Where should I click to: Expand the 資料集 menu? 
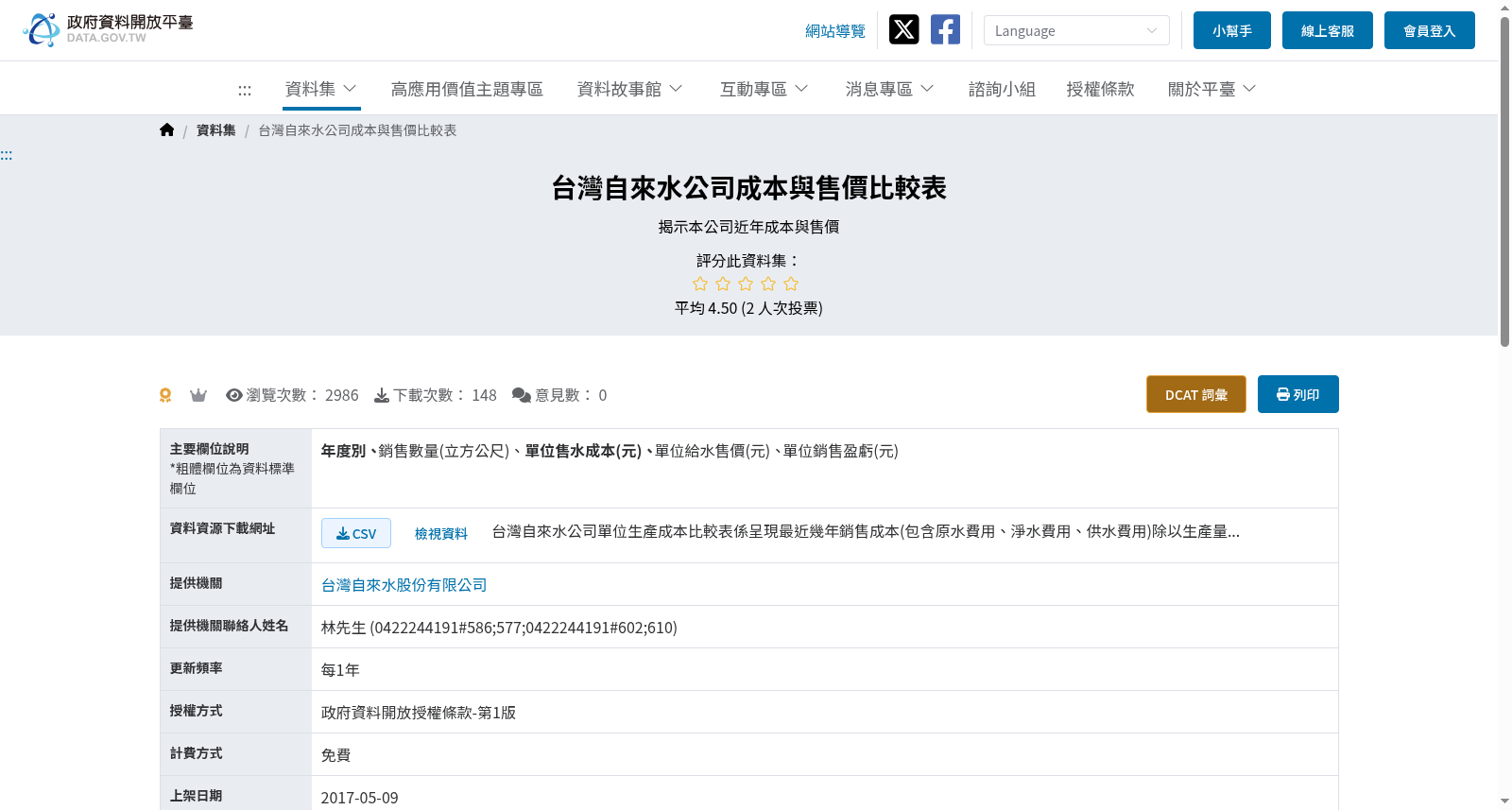(x=321, y=89)
